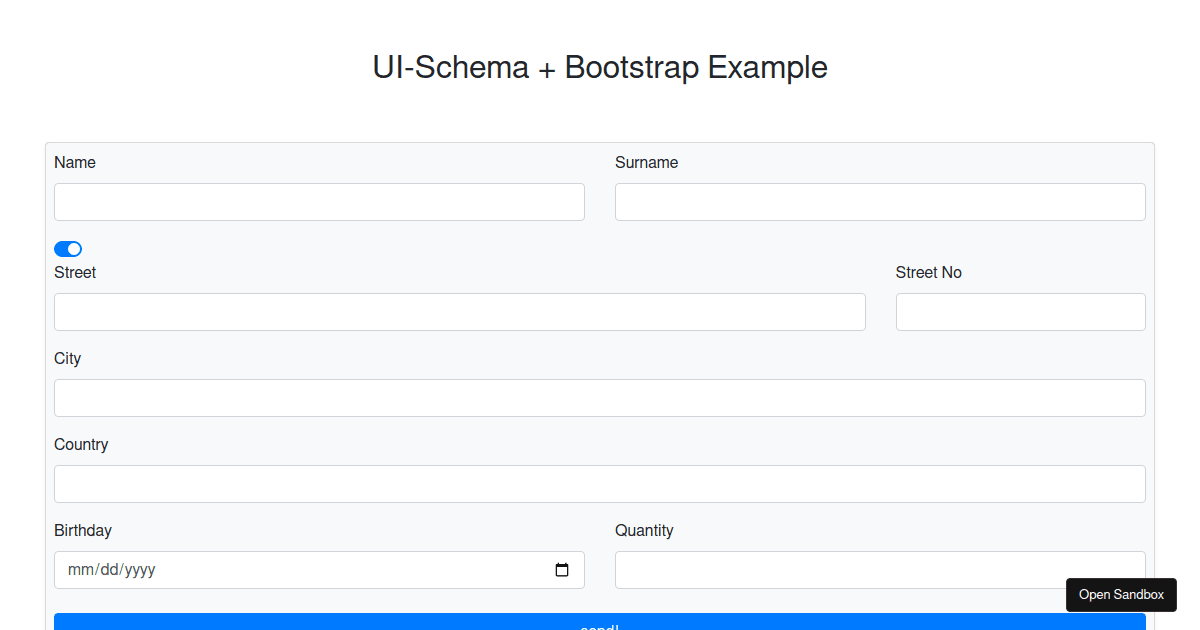Image resolution: width=1200 pixels, height=630 pixels.
Task: Click the UI-Schema + Bootstrap Example heading
Action: (600, 67)
